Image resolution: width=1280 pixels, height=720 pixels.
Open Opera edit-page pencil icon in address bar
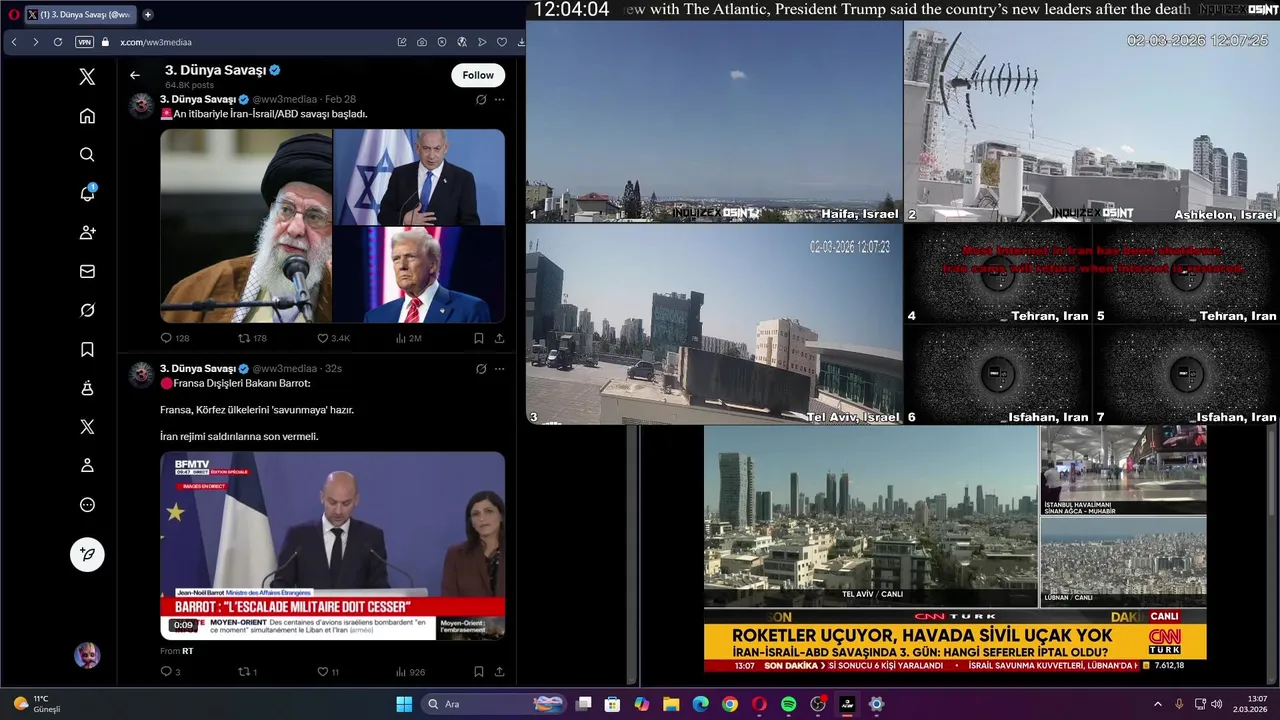402,42
